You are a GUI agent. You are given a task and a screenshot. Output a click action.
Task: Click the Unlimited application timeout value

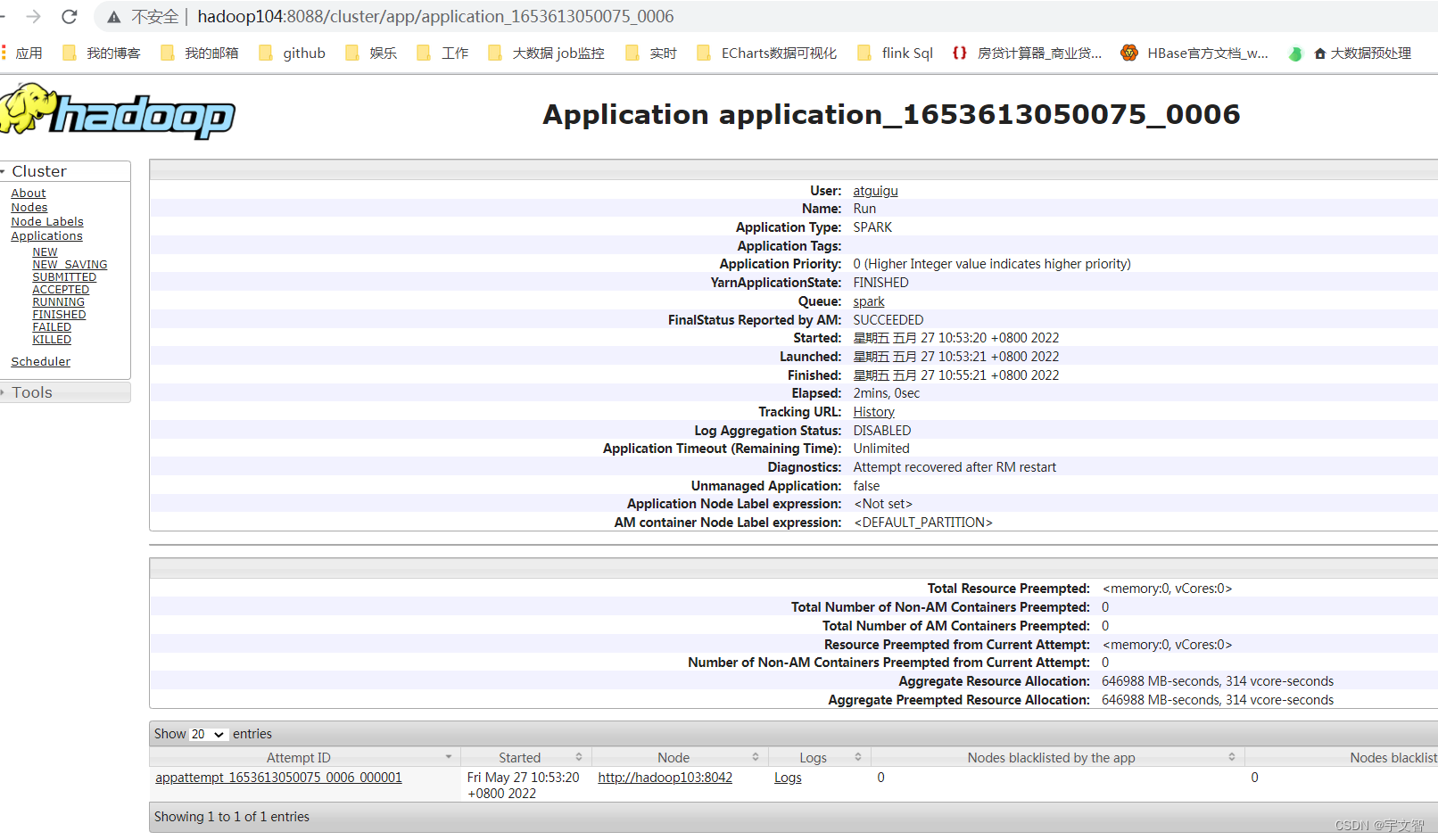coord(881,449)
